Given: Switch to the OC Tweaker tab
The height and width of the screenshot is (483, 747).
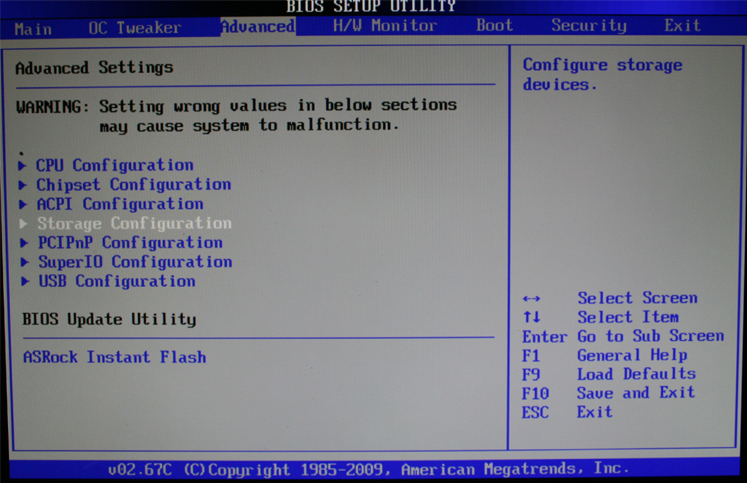Looking at the screenshot, I should (x=135, y=28).
